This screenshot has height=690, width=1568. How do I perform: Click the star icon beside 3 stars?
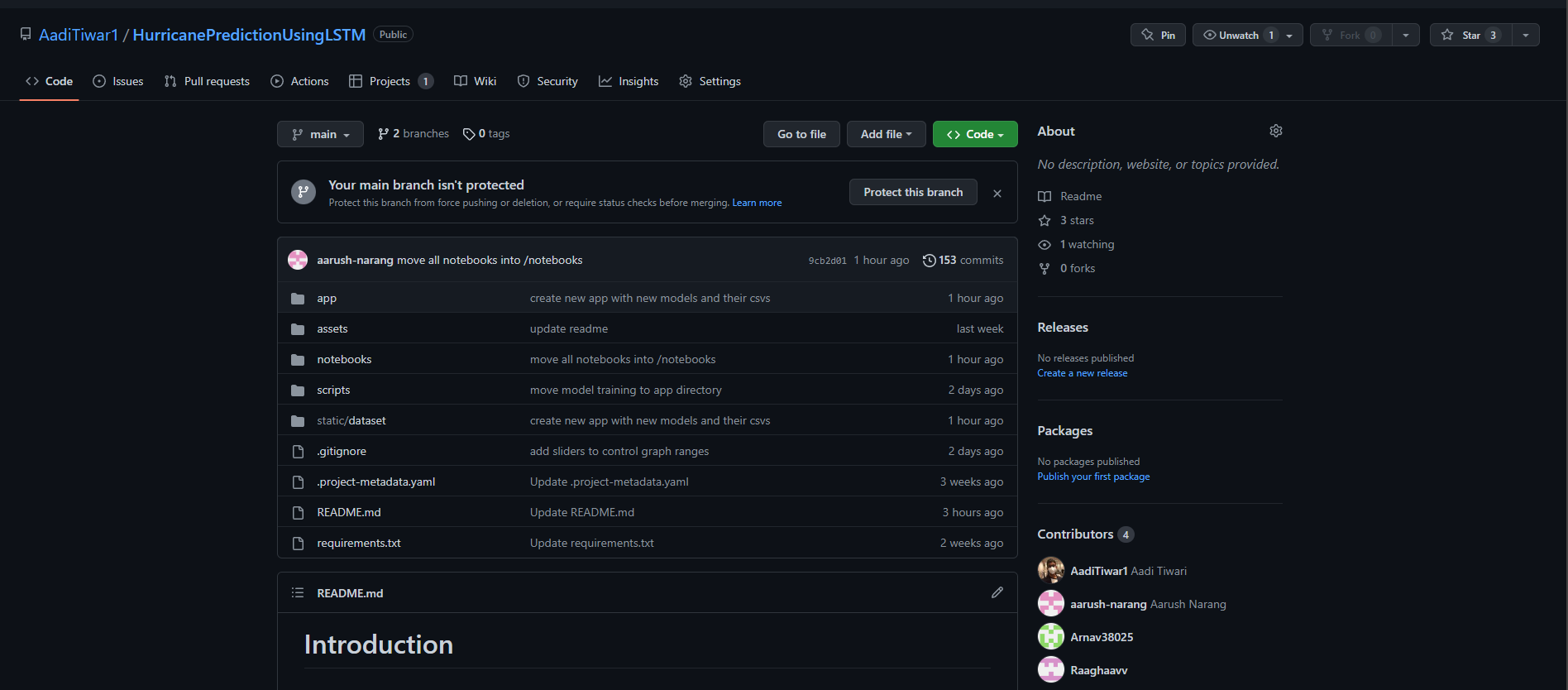pyautogui.click(x=1045, y=220)
